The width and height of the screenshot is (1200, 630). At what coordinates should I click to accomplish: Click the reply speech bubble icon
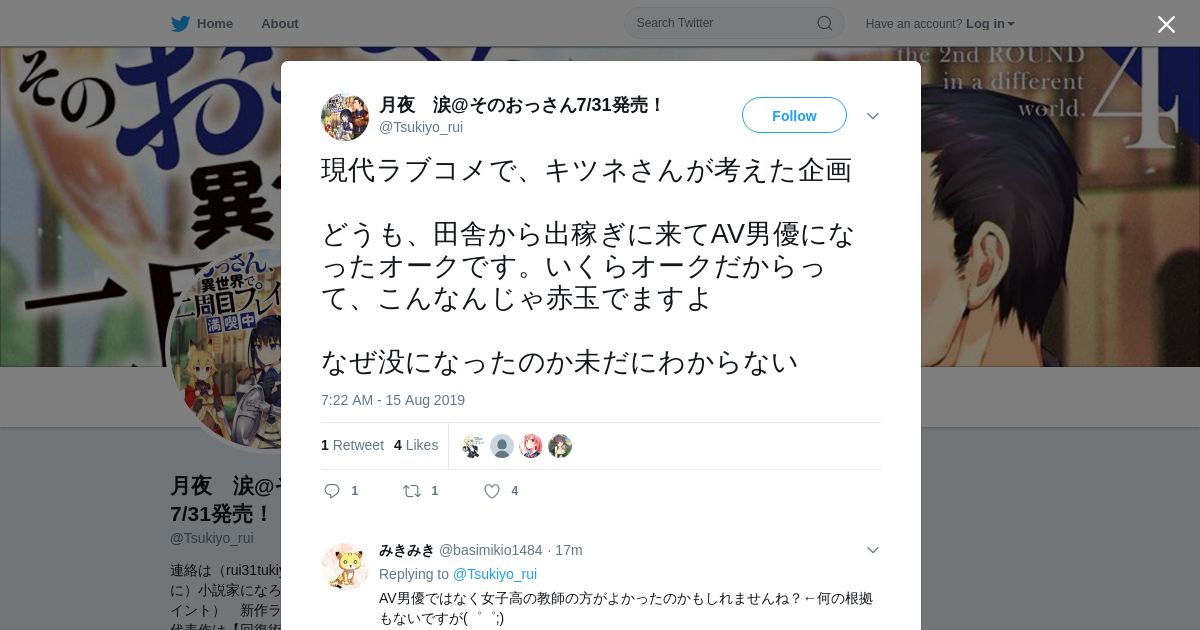coord(333,491)
